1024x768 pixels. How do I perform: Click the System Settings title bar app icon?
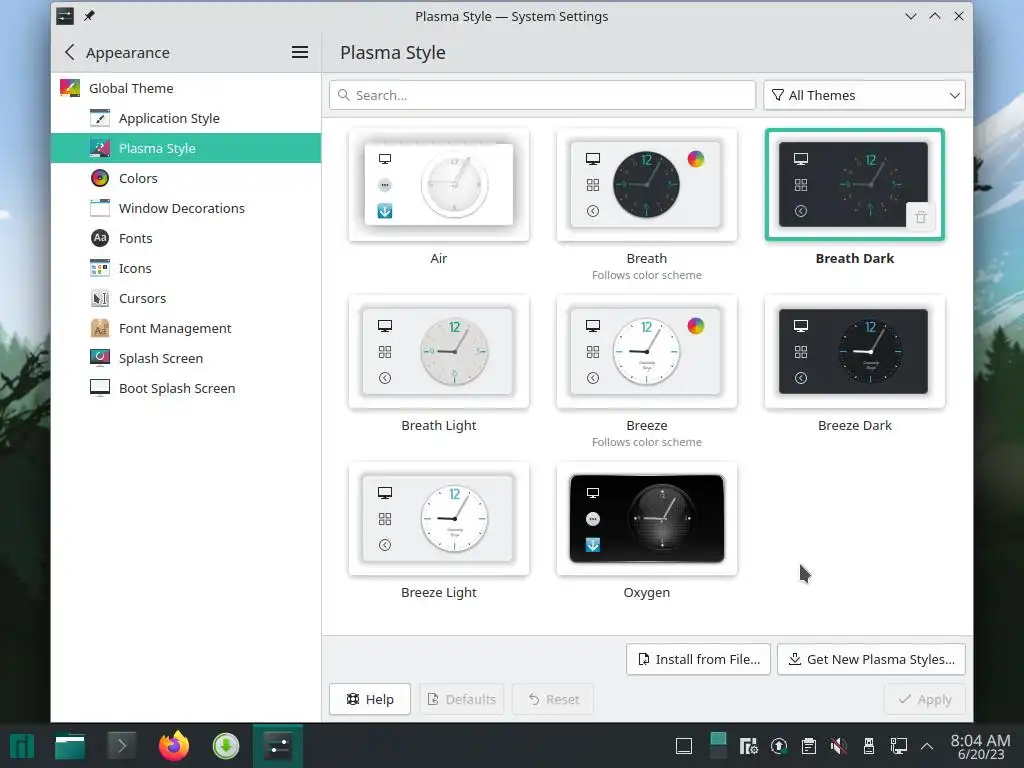click(x=65, y=16)
